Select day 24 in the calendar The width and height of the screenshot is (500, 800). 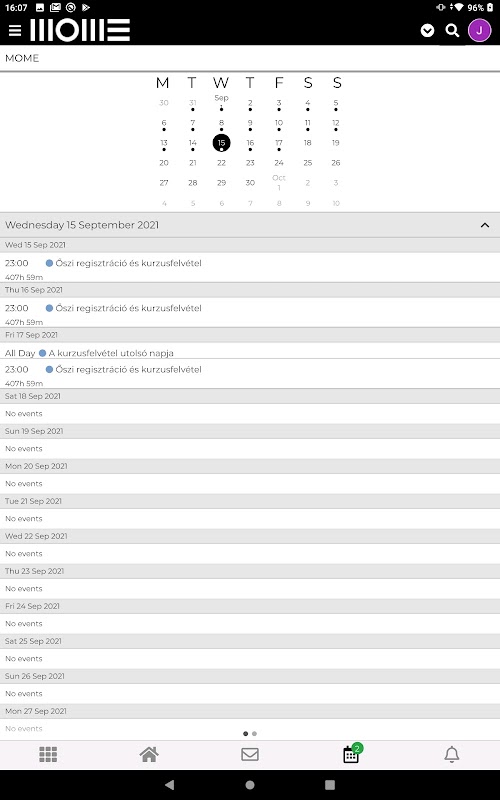point(279,163)
